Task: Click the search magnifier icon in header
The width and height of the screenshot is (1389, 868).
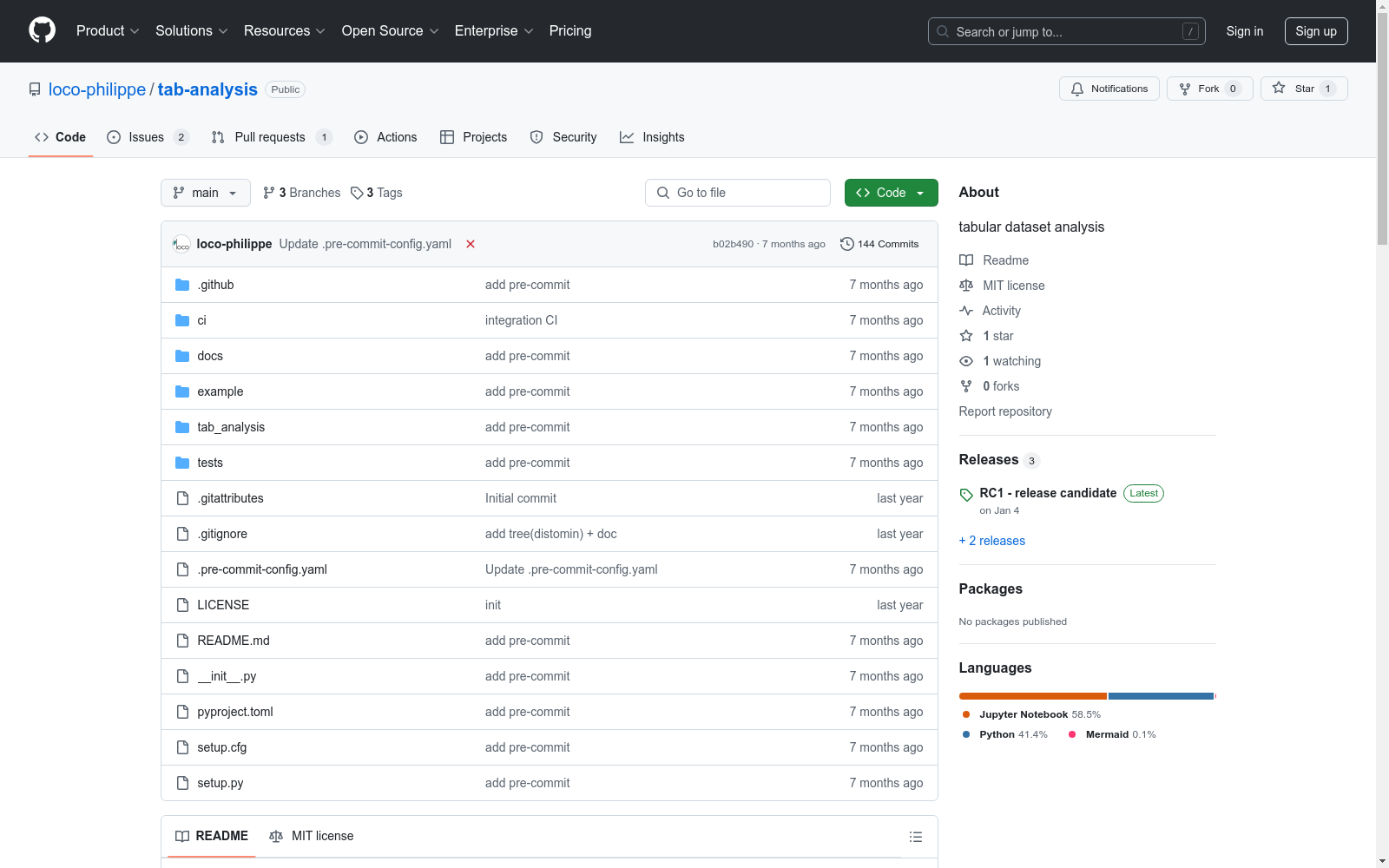Action: click(943, 31)
